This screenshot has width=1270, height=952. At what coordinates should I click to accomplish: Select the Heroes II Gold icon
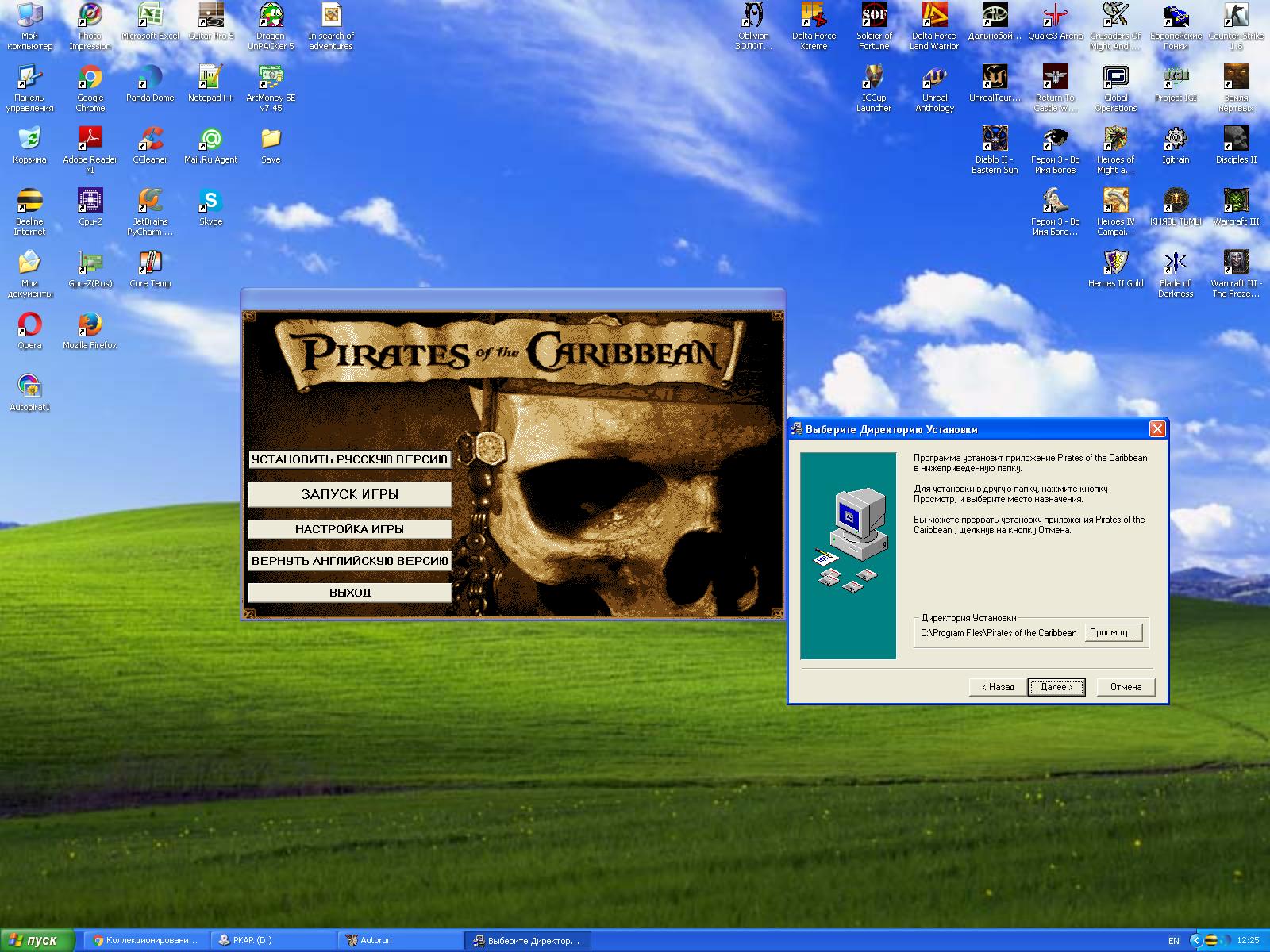click(x=1115, y=269)
